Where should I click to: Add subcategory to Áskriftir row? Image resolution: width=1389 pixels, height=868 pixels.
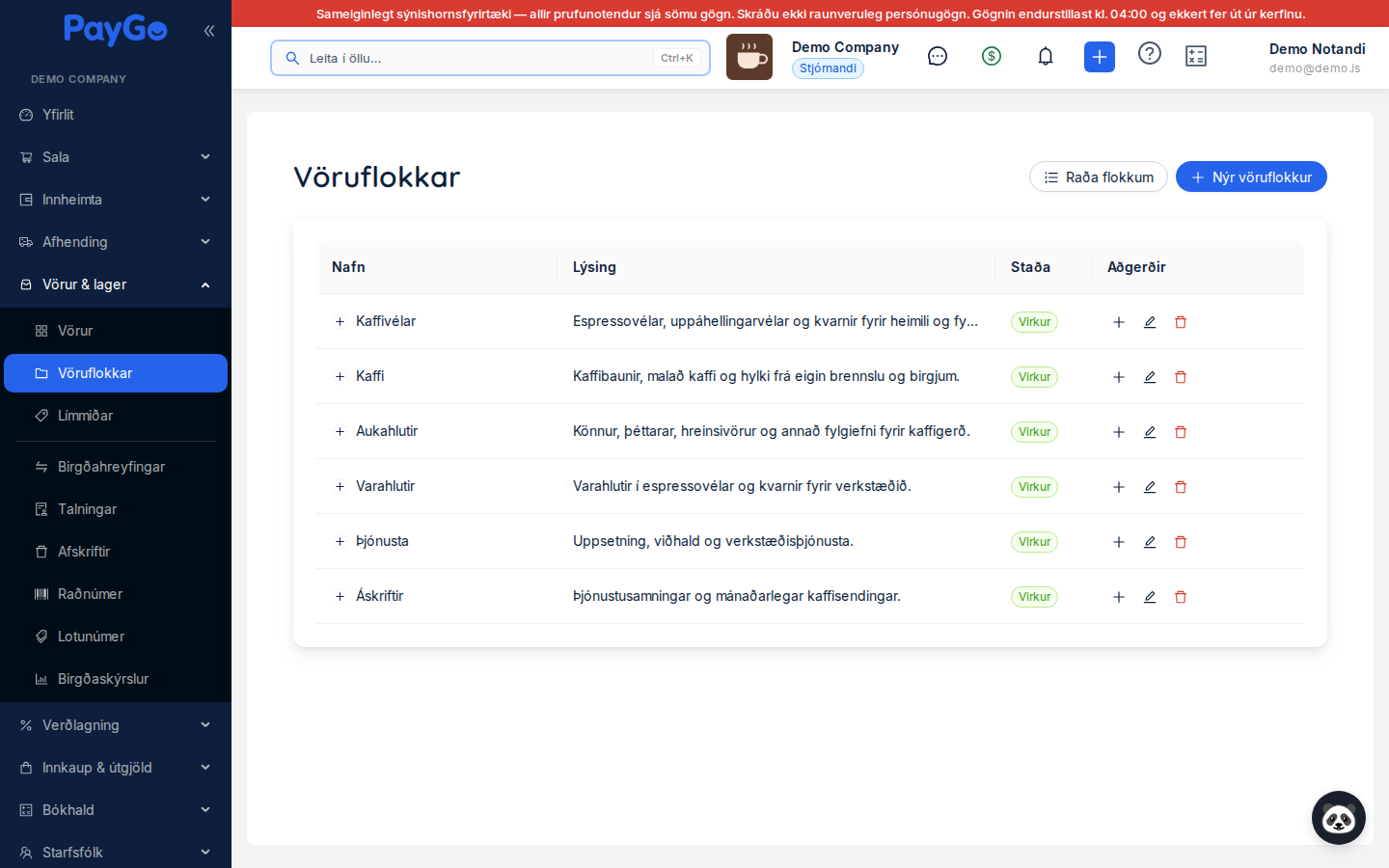click(1119, 597)
